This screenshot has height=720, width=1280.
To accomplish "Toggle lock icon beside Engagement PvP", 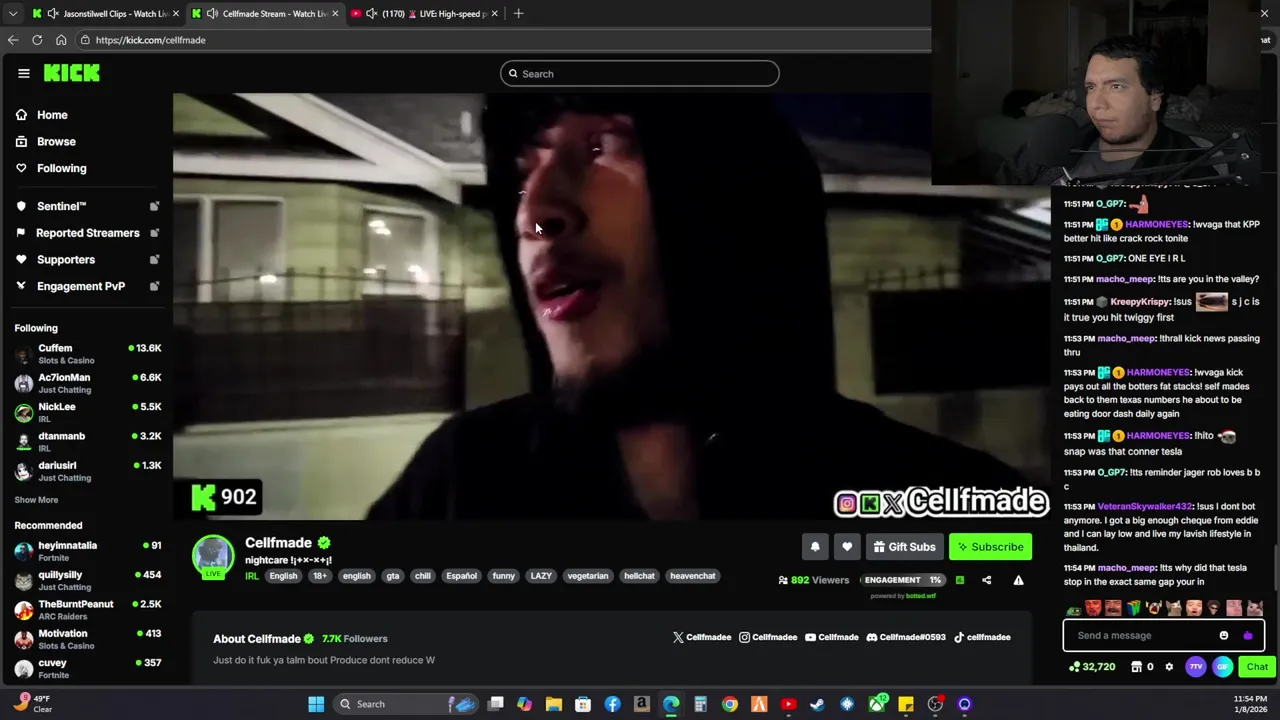I will click(154, 286).
